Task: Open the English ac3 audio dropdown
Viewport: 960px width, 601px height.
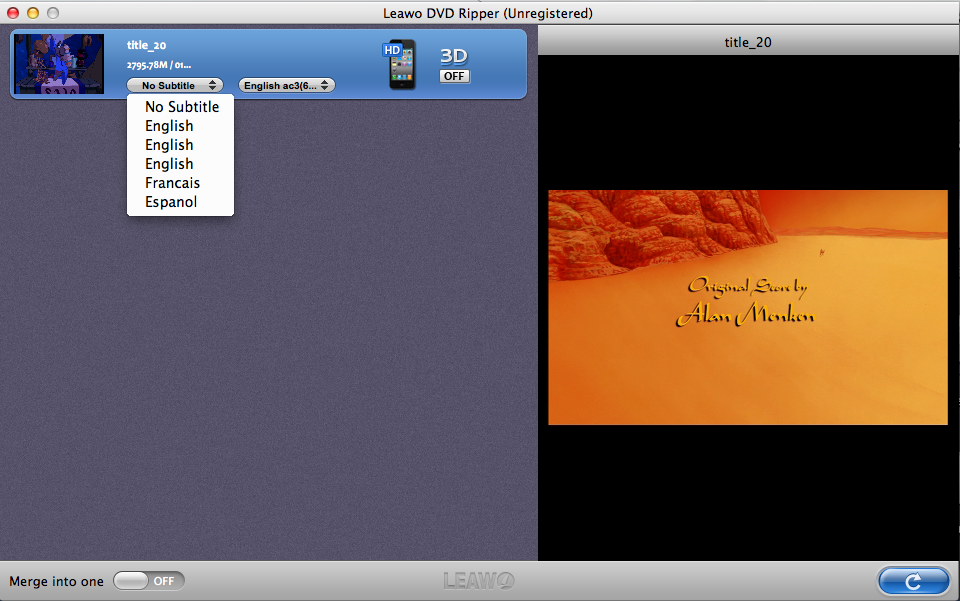Action: (x=287, y=85)
